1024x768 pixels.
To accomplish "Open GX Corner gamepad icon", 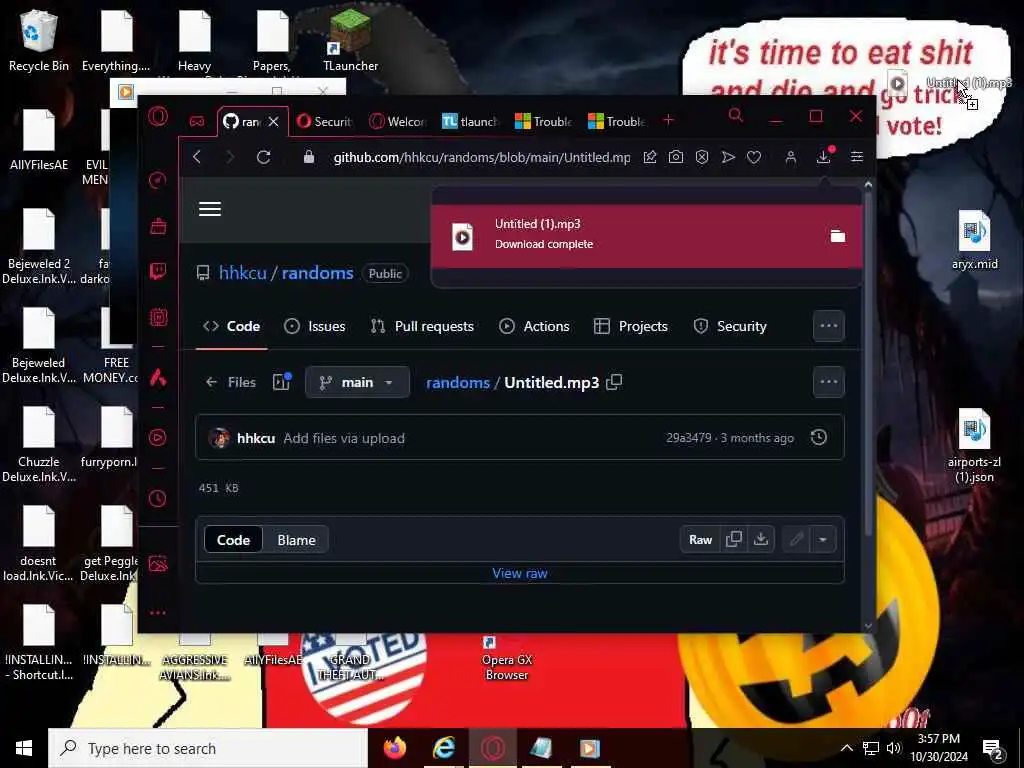I will [197, 121].
